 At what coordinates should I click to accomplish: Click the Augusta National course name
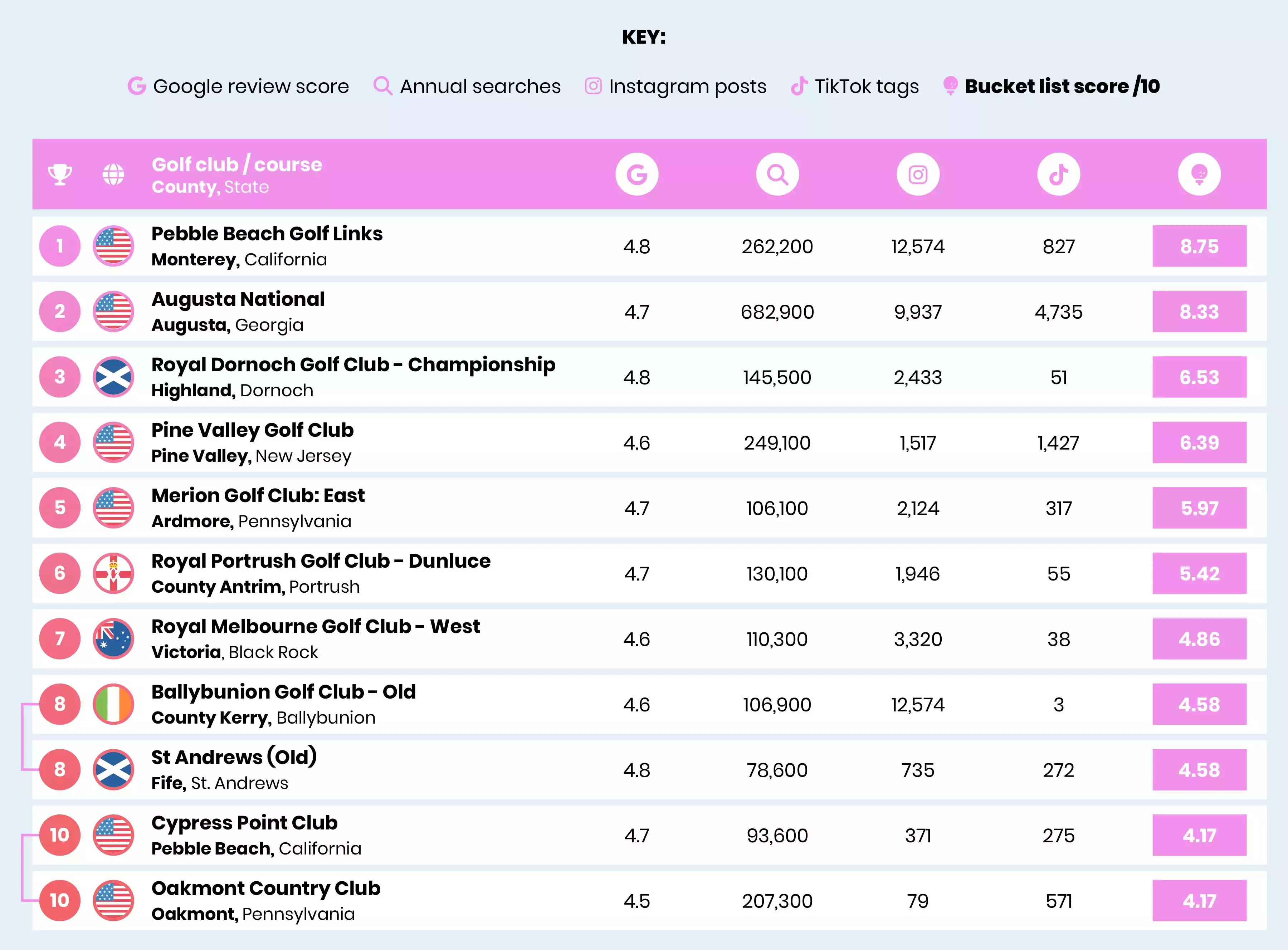238,300
